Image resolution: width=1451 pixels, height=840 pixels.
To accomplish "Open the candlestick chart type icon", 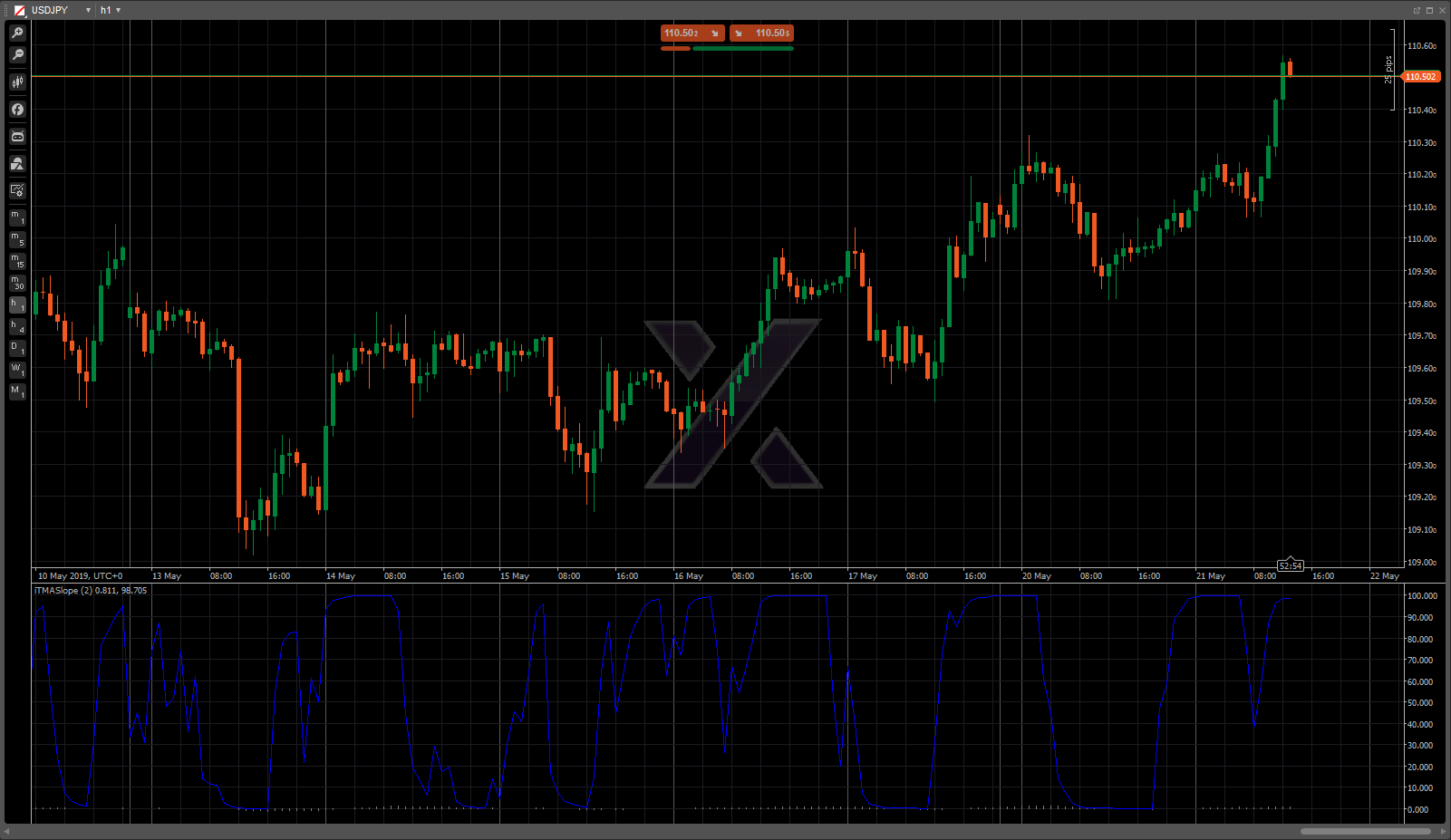I will click(17, 82).
